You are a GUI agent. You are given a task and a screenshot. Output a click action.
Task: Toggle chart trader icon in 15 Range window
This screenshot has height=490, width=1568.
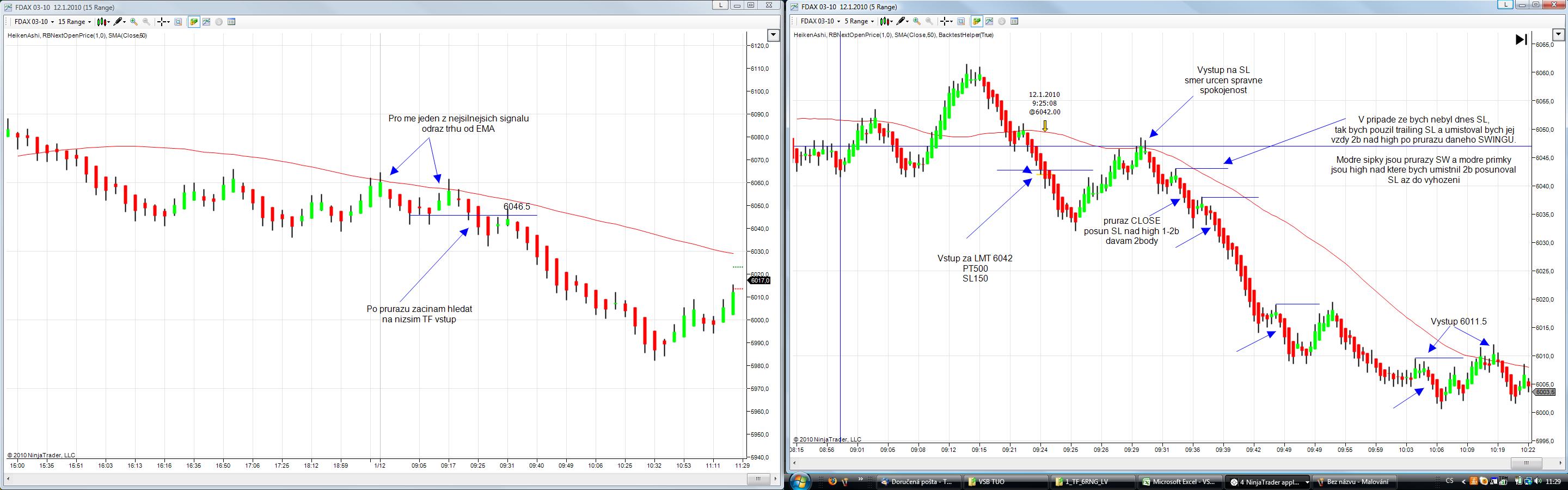pos(194,22)
